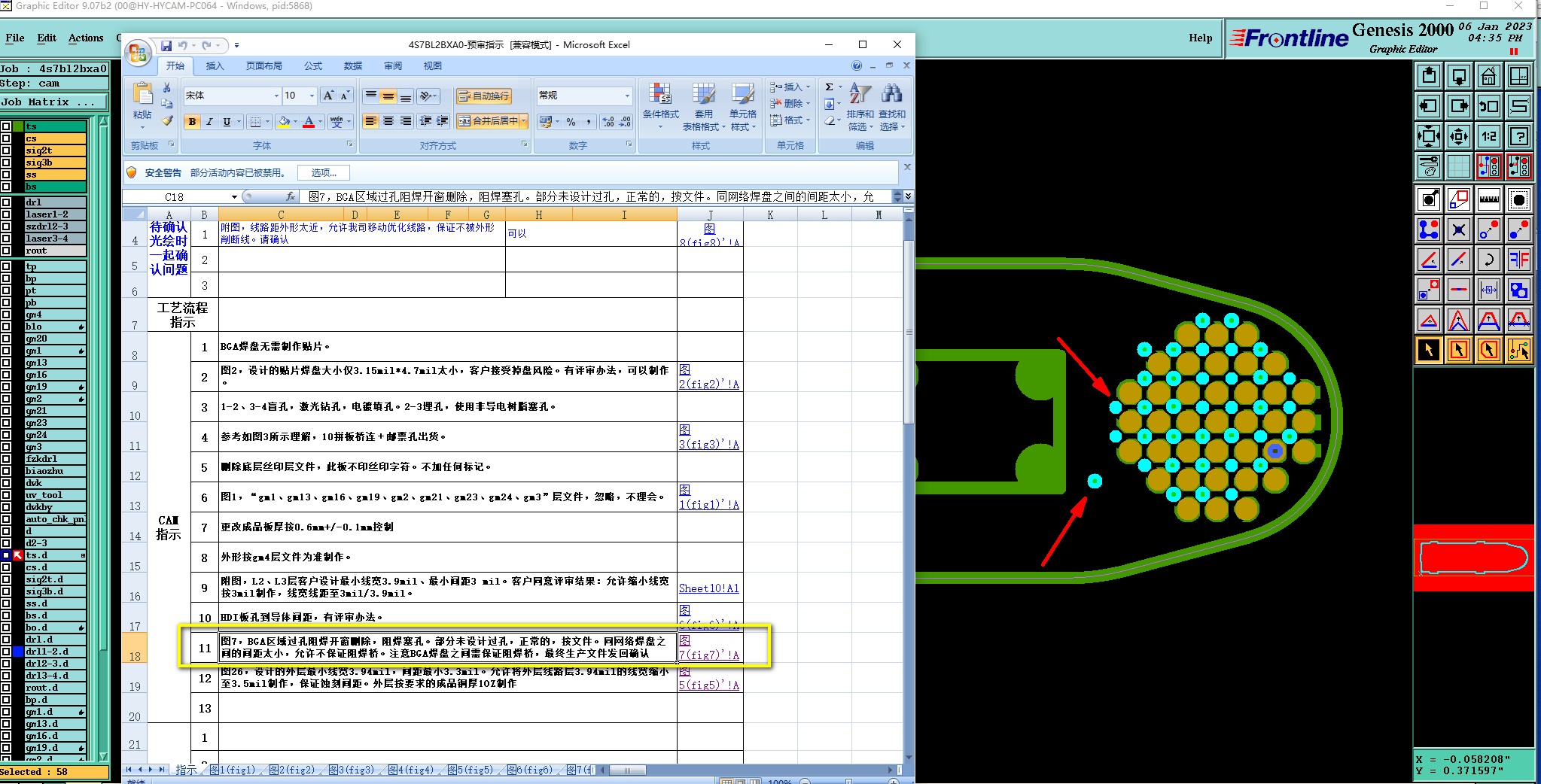This screenshot has width=1541, height=784.
Task: Click the center align icon in Excel
Action: tap(388, 121)
